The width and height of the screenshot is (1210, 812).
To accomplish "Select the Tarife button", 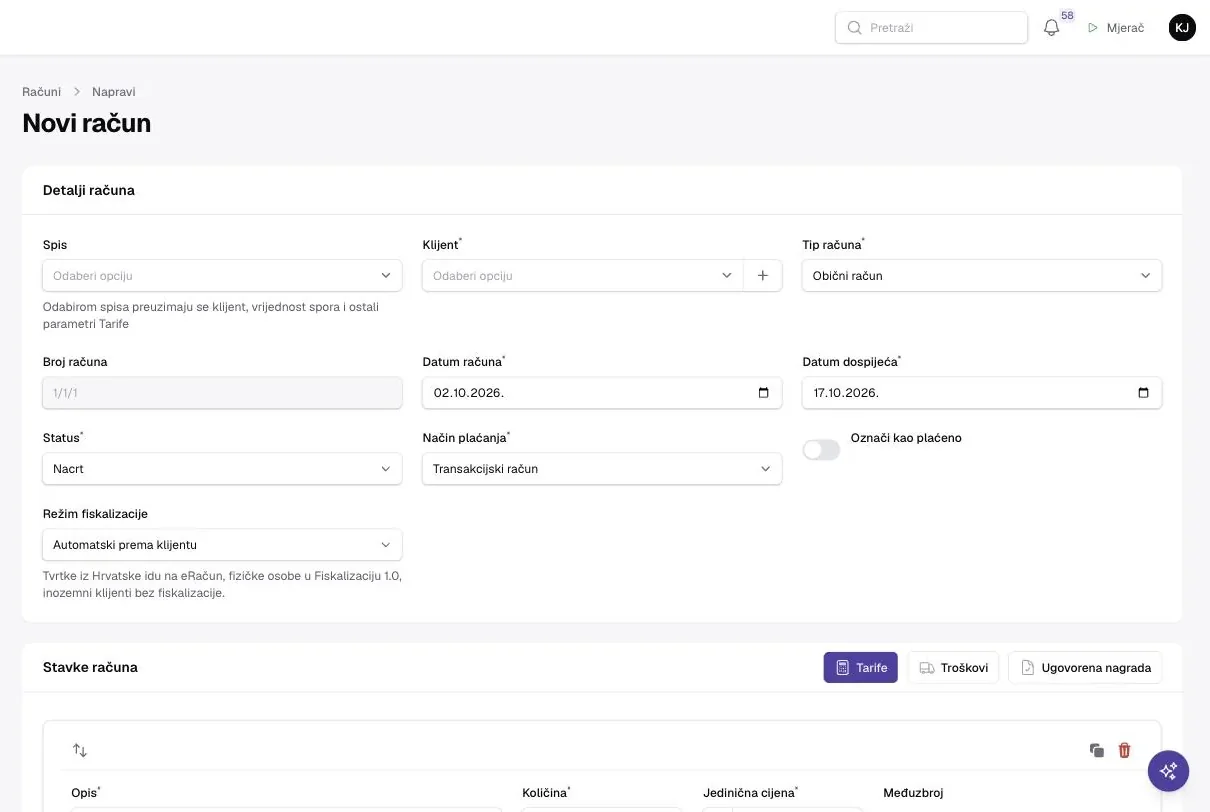I will point(861,668).
